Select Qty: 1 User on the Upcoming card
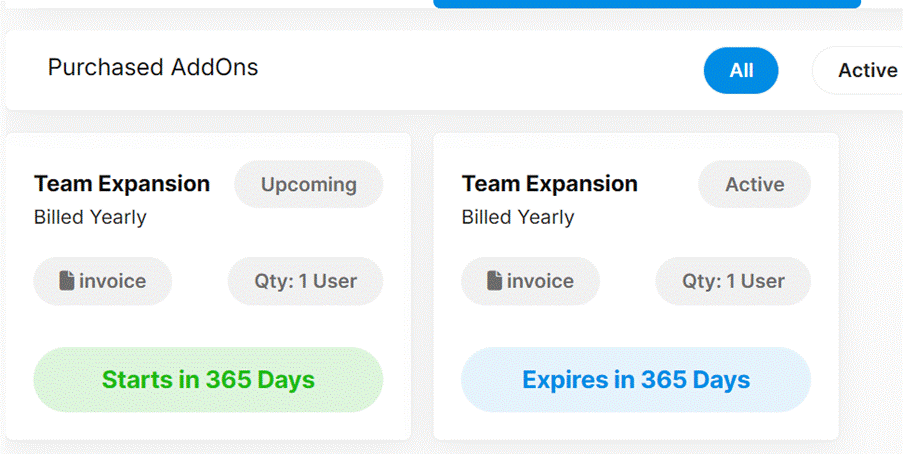Screen dimensions: 903x454 [x=305, y=281]
